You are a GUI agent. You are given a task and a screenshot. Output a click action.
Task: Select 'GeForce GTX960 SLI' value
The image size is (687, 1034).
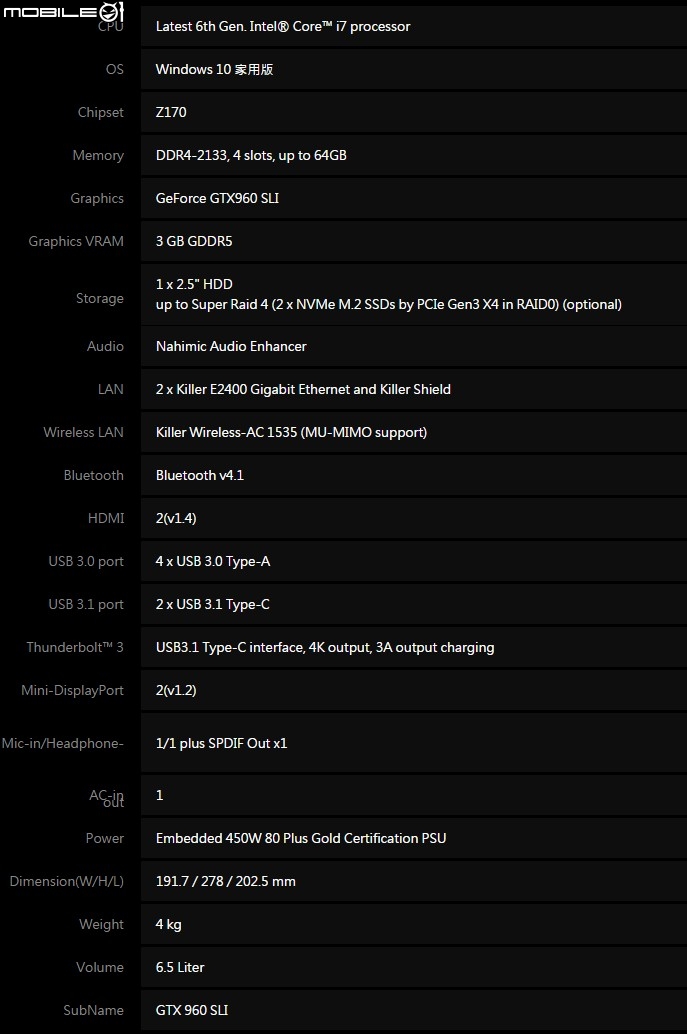[217, 198]
